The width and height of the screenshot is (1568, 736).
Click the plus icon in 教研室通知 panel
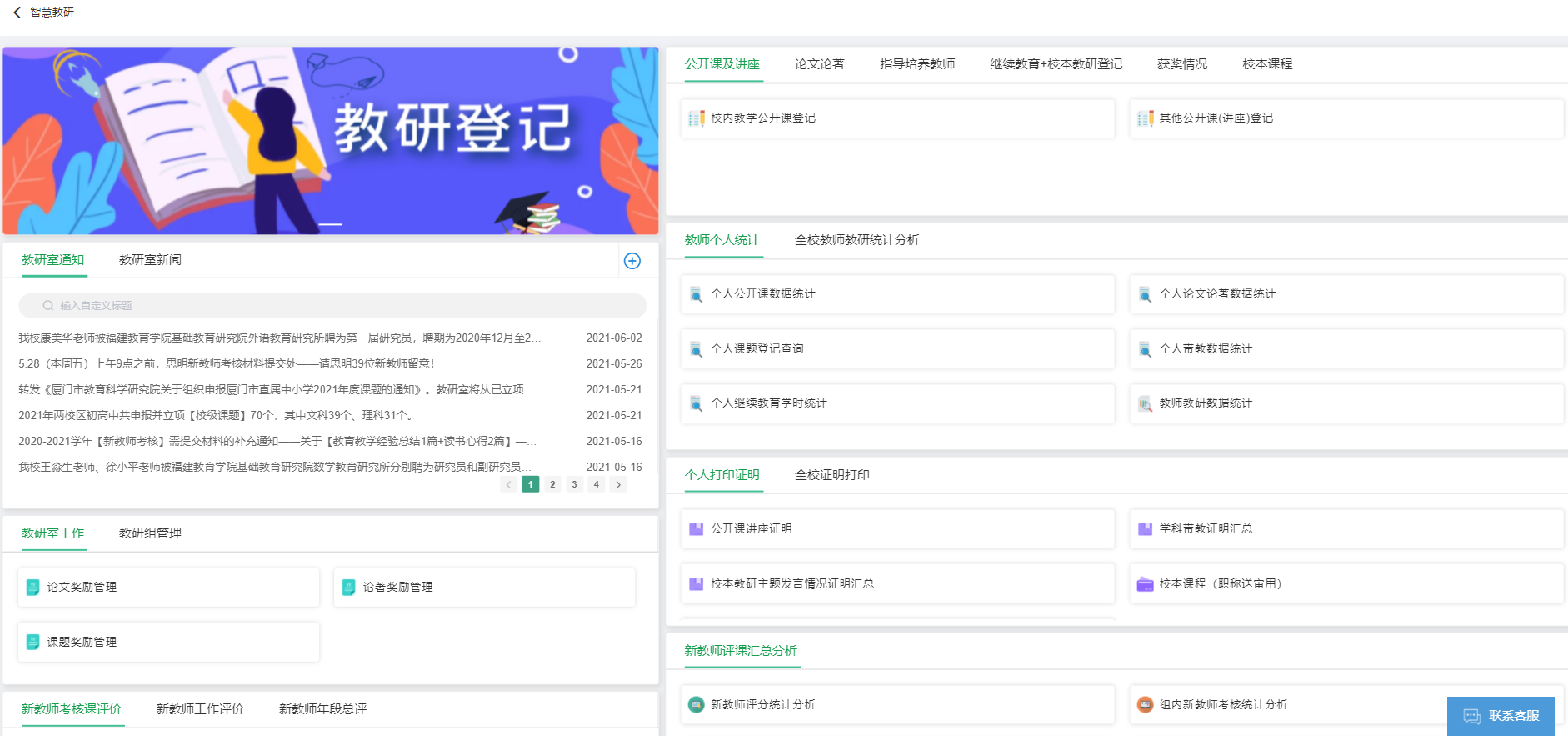pyautogui.click(x=632, y=261)
